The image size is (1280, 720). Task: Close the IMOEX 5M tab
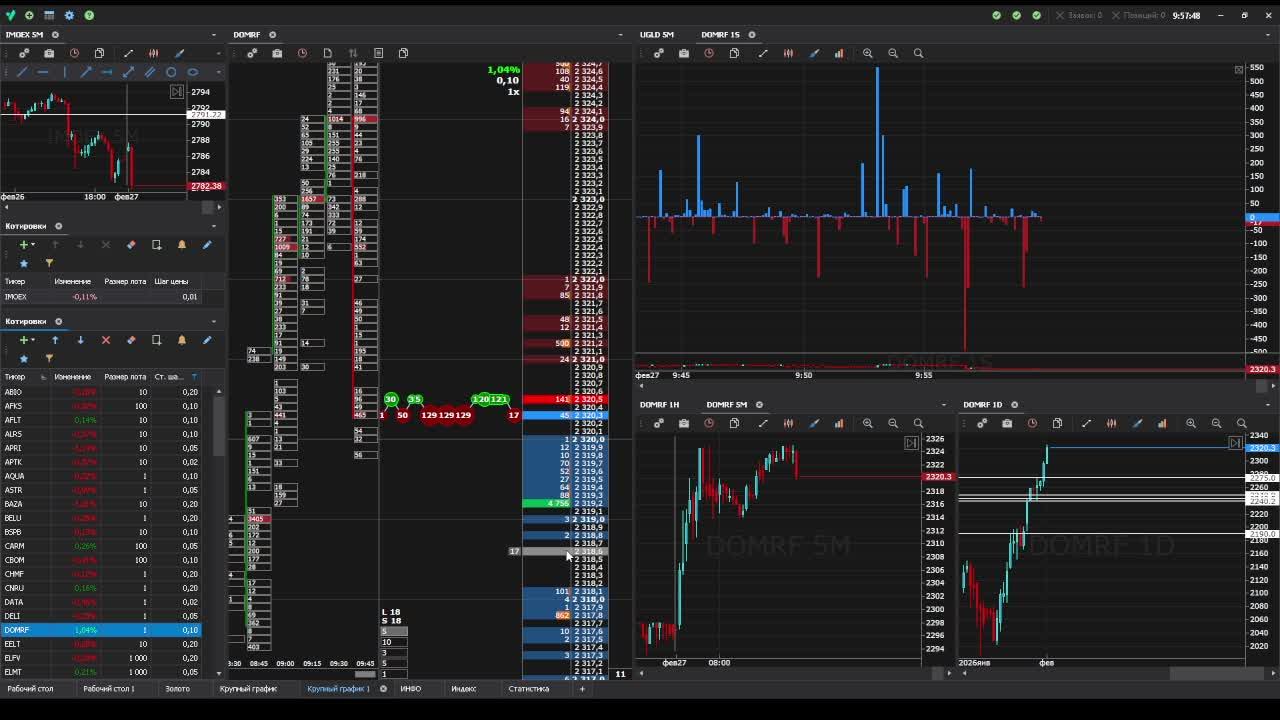coord(55,35)
